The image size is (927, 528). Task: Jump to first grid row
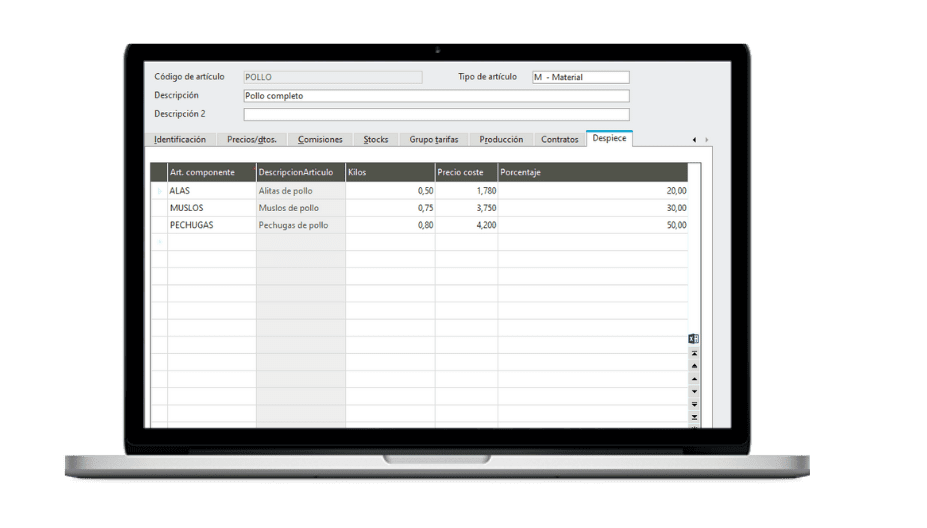pos(694,353)
